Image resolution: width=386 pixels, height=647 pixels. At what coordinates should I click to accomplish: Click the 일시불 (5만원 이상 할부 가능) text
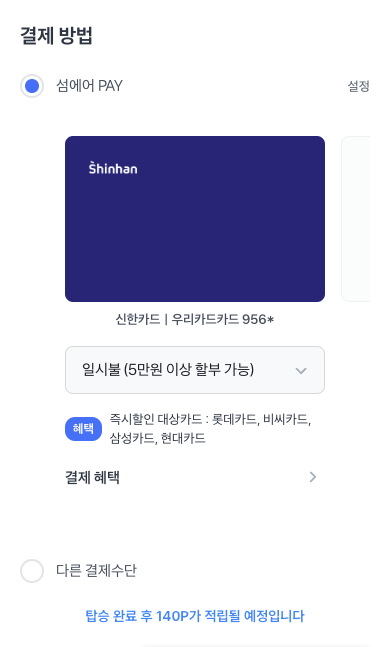168,369
